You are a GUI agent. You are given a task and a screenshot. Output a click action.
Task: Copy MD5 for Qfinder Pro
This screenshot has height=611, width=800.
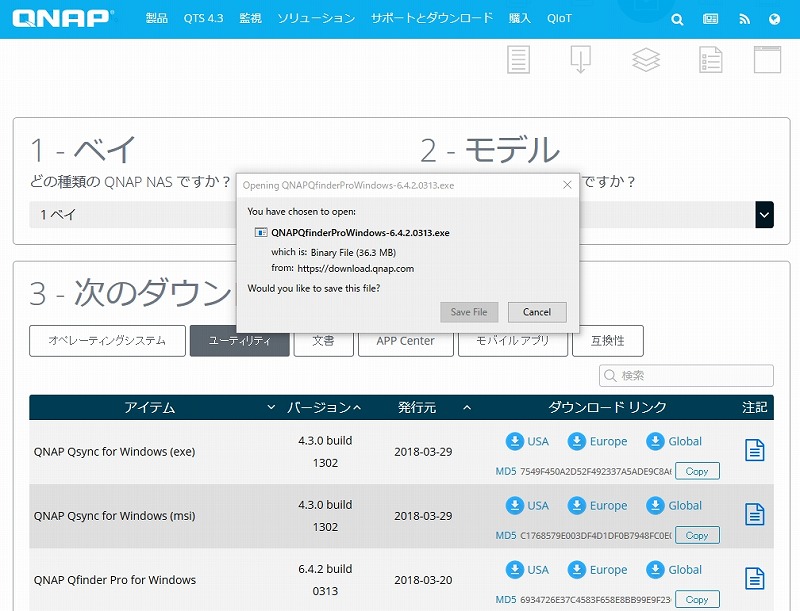click(697, 600)
